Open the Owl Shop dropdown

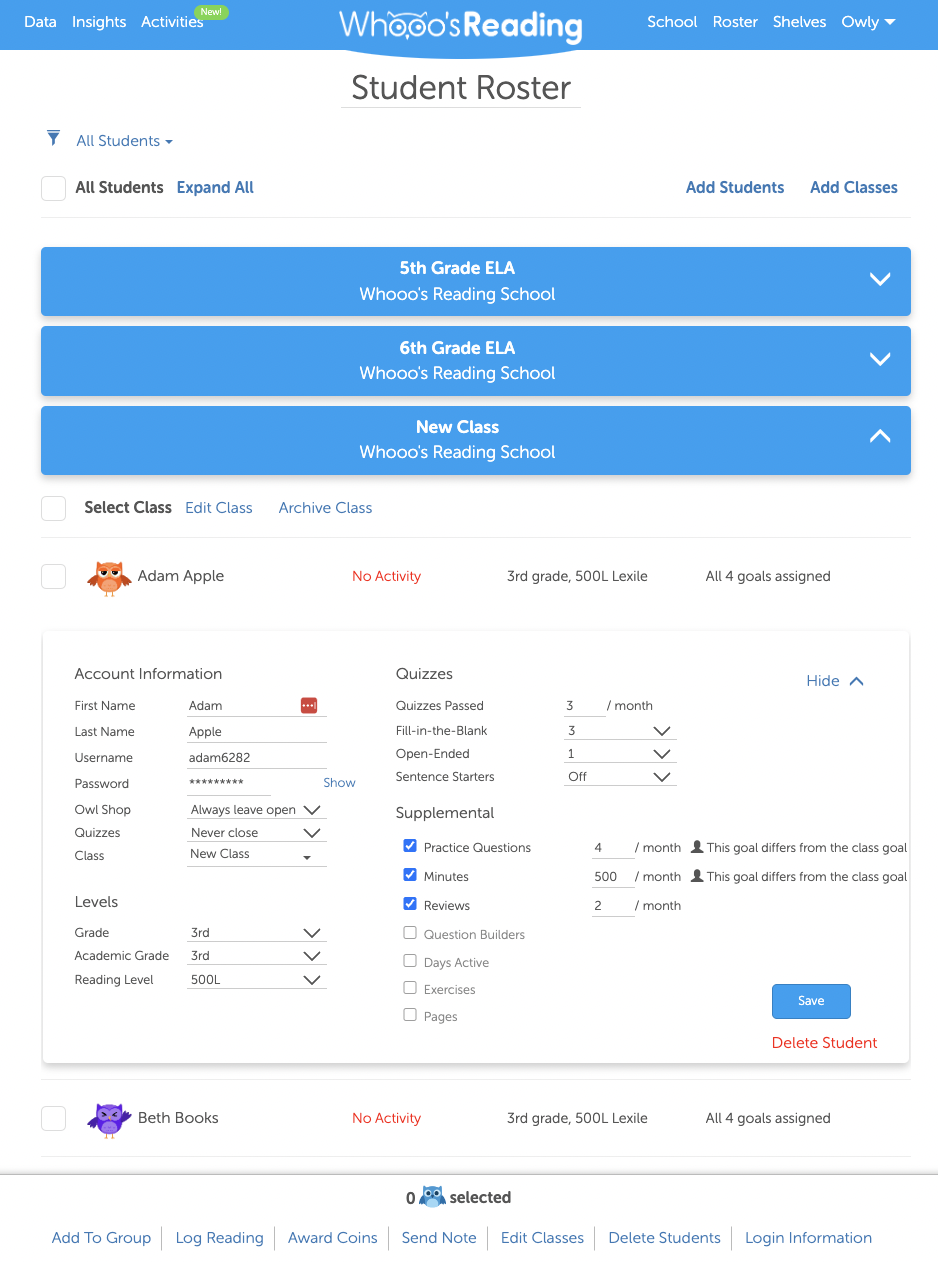(257, 810)
